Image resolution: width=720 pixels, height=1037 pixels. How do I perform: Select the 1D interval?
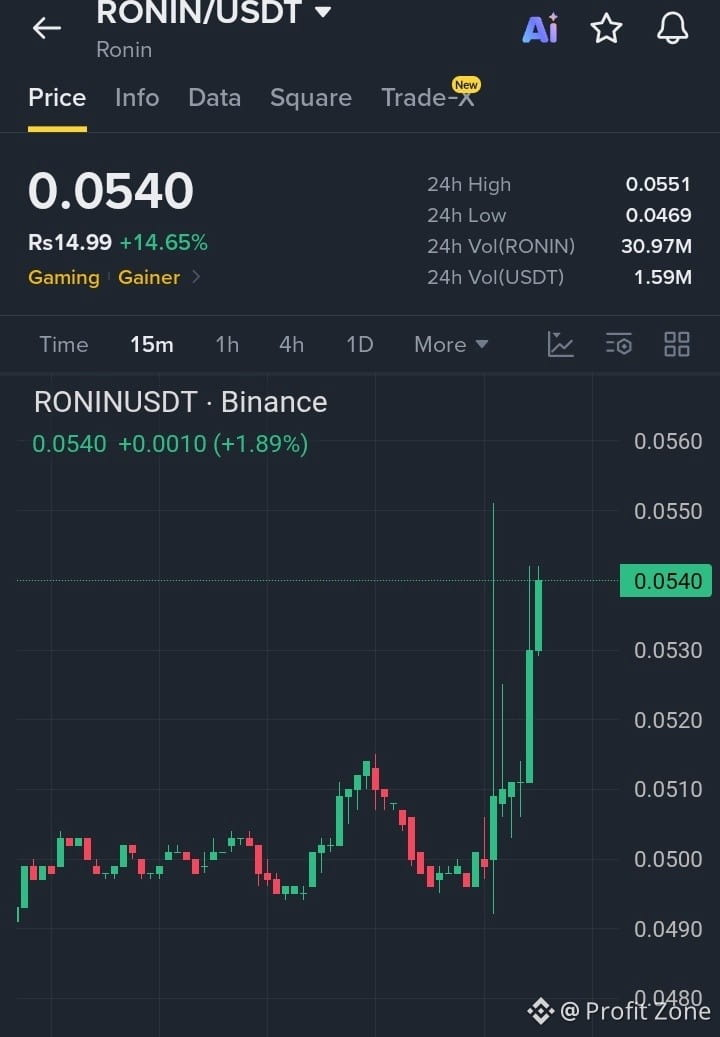360,345
